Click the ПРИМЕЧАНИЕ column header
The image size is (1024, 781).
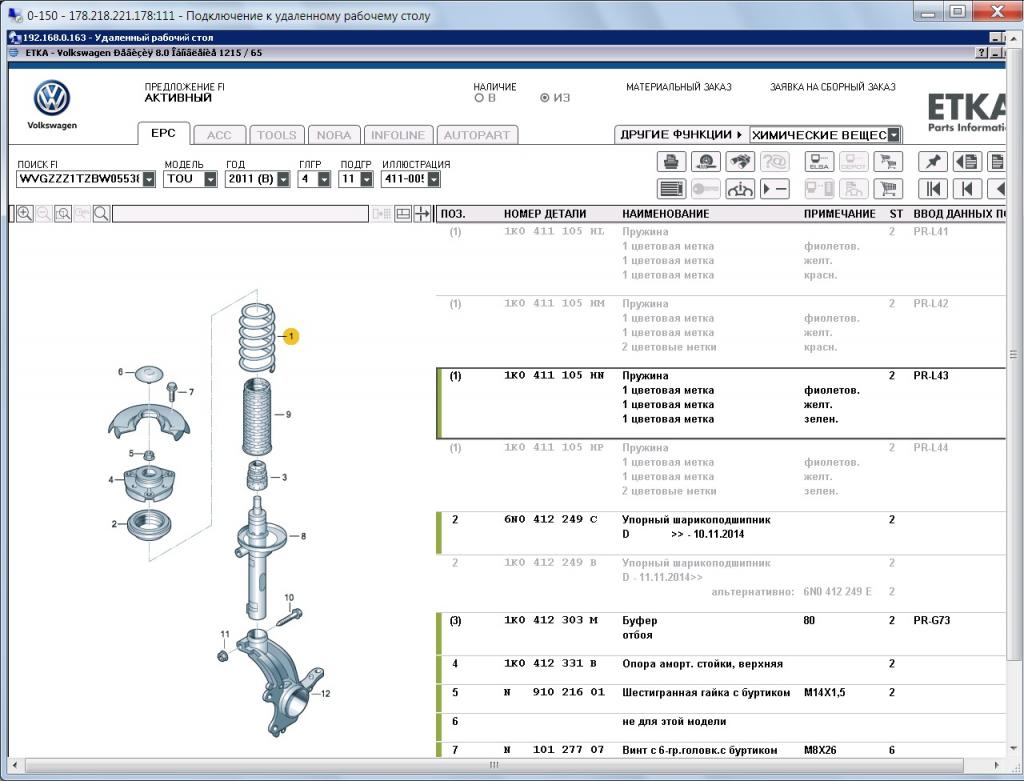coord(839,214)
